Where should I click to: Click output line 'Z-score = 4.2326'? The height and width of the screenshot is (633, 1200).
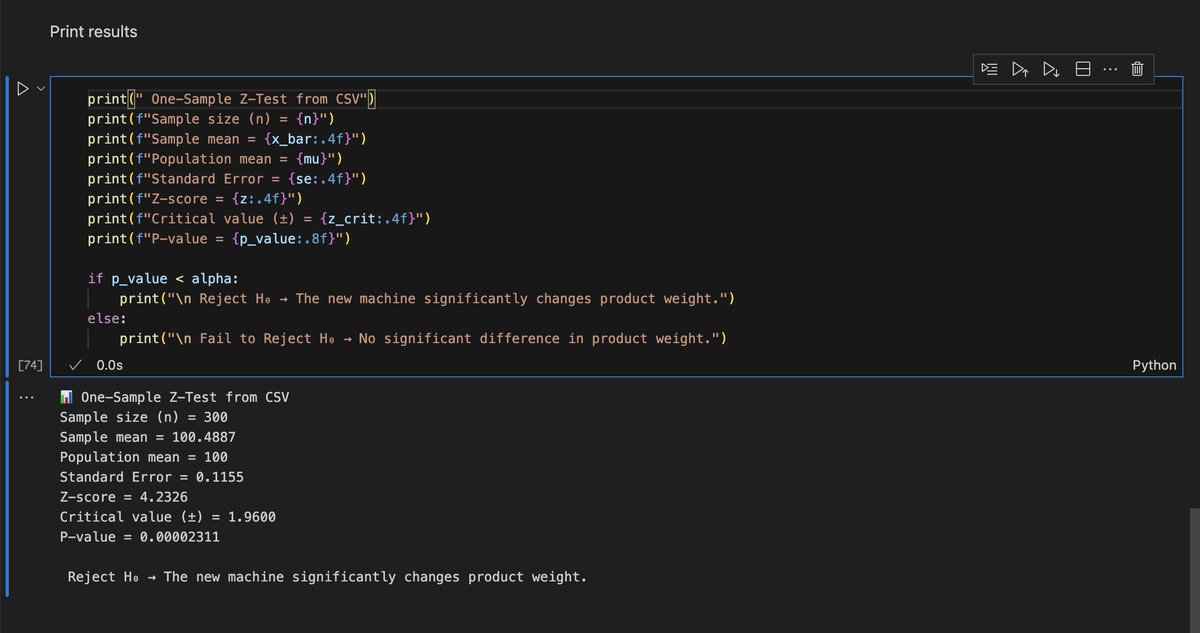tap(124, 497)
